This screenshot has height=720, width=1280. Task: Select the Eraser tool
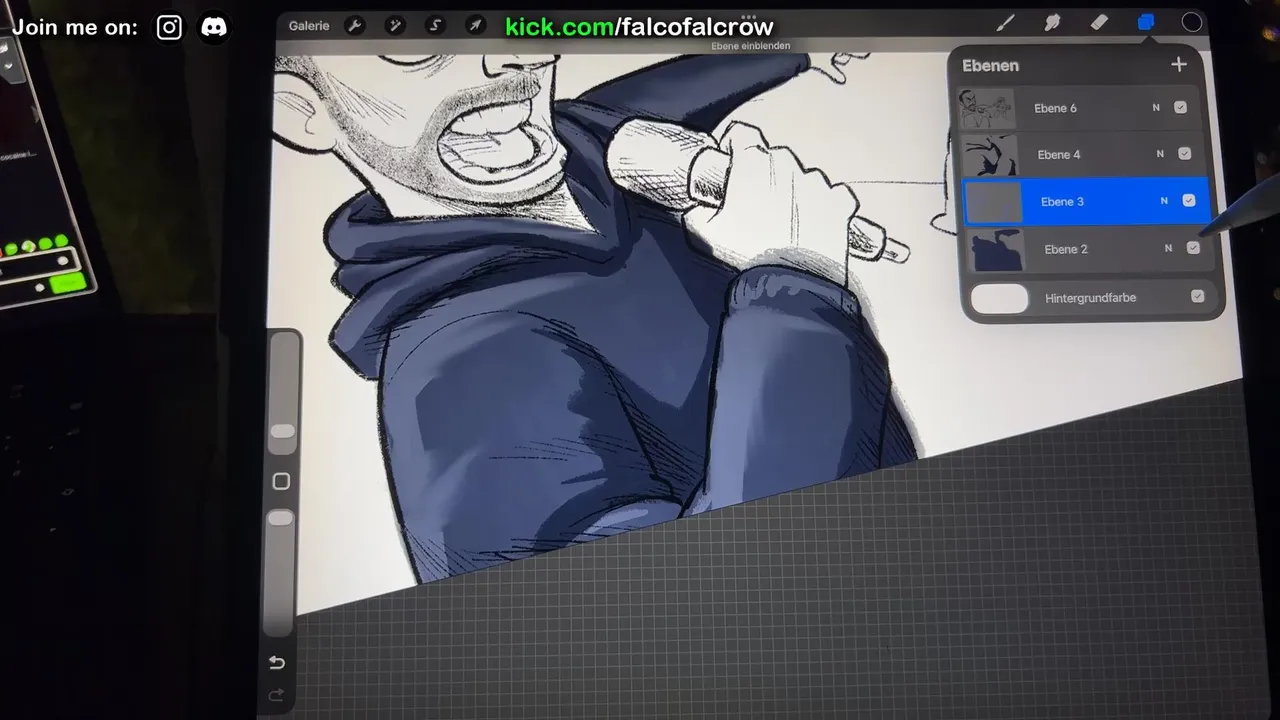(x=1099, y=22)
